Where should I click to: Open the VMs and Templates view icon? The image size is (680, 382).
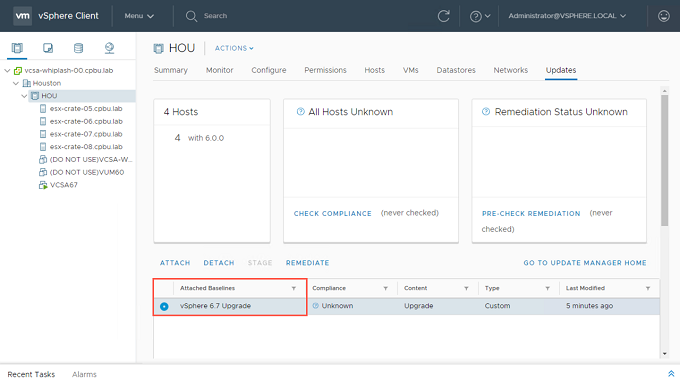click(48, 48)
